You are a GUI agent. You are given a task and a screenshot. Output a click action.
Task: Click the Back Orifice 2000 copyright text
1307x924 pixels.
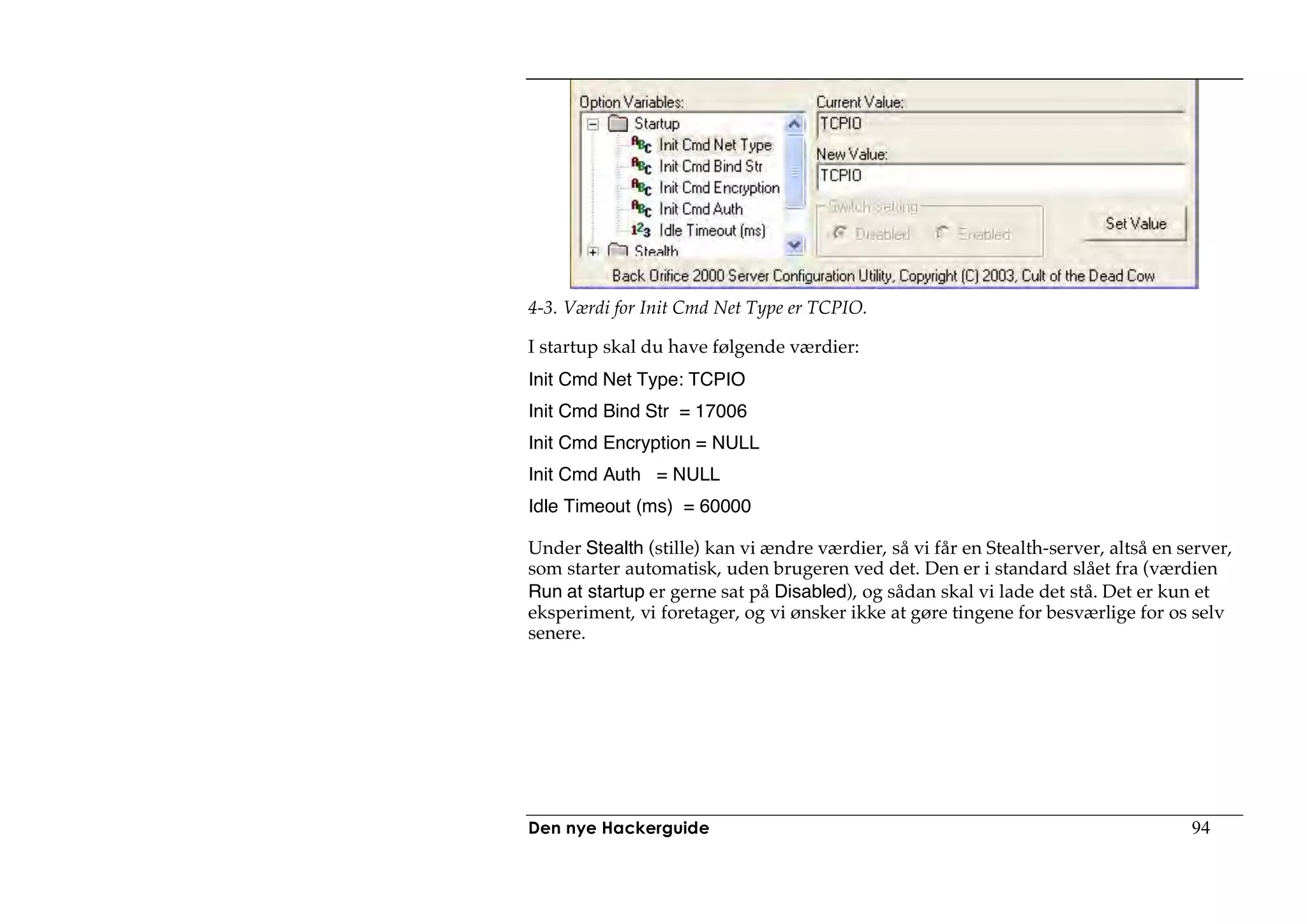click(x=883, y=276)
